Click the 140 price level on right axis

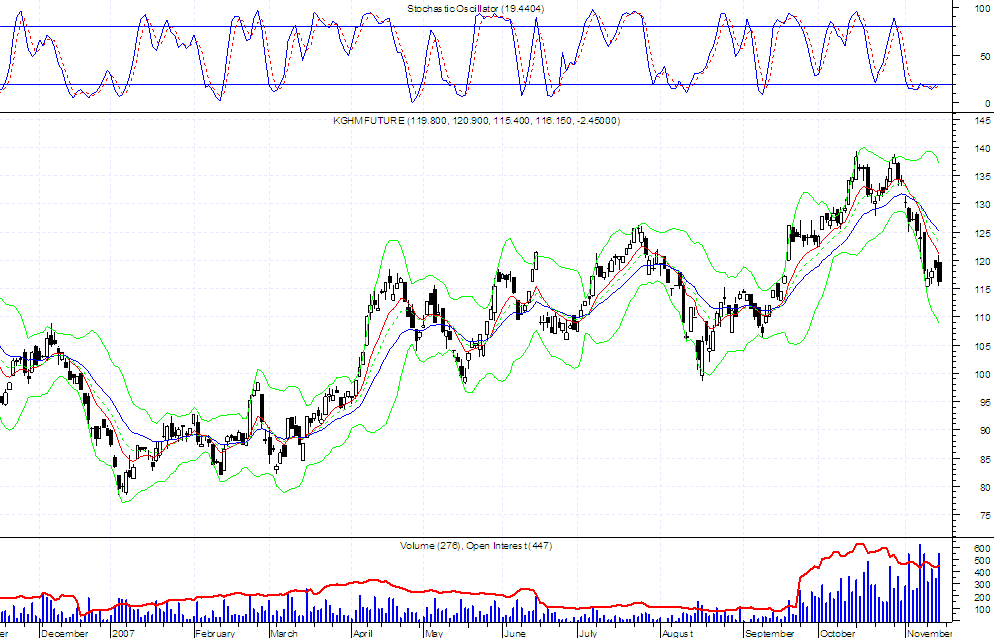(x=983, y=148)
